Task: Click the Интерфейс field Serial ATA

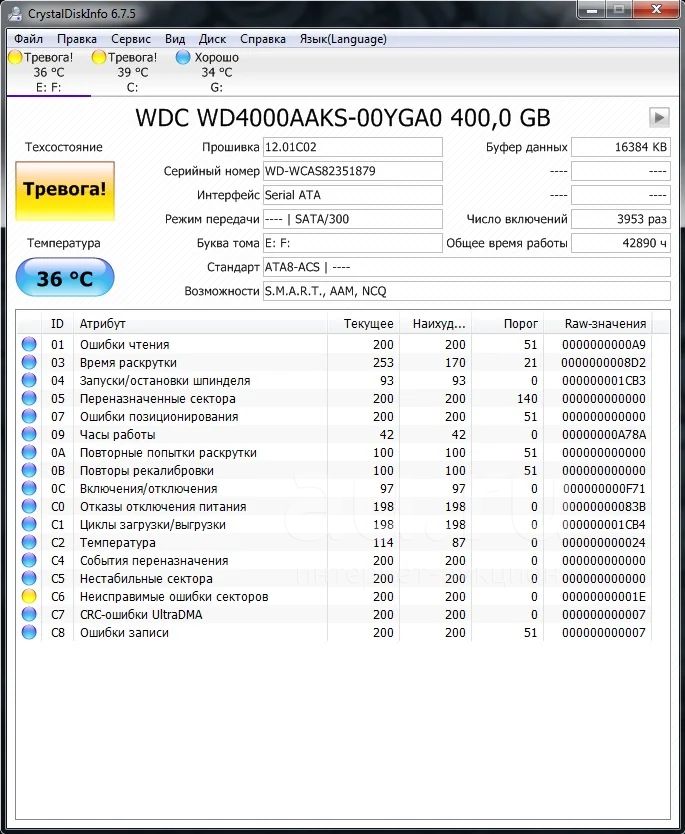Action: tap(353, 195)
